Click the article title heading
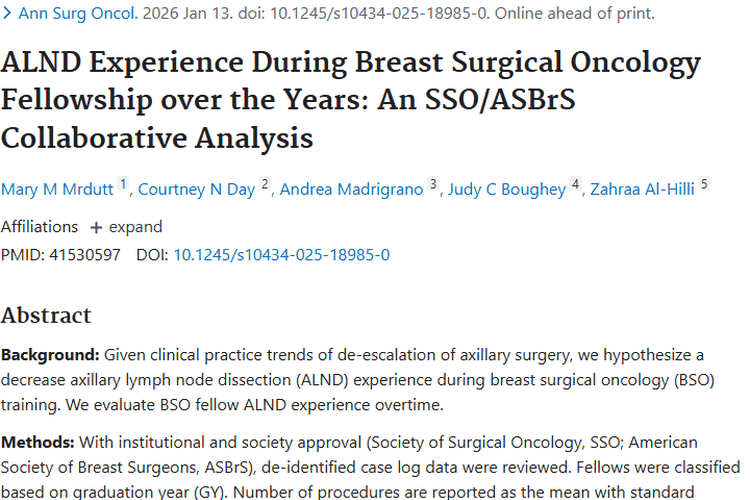 (350, 100)
